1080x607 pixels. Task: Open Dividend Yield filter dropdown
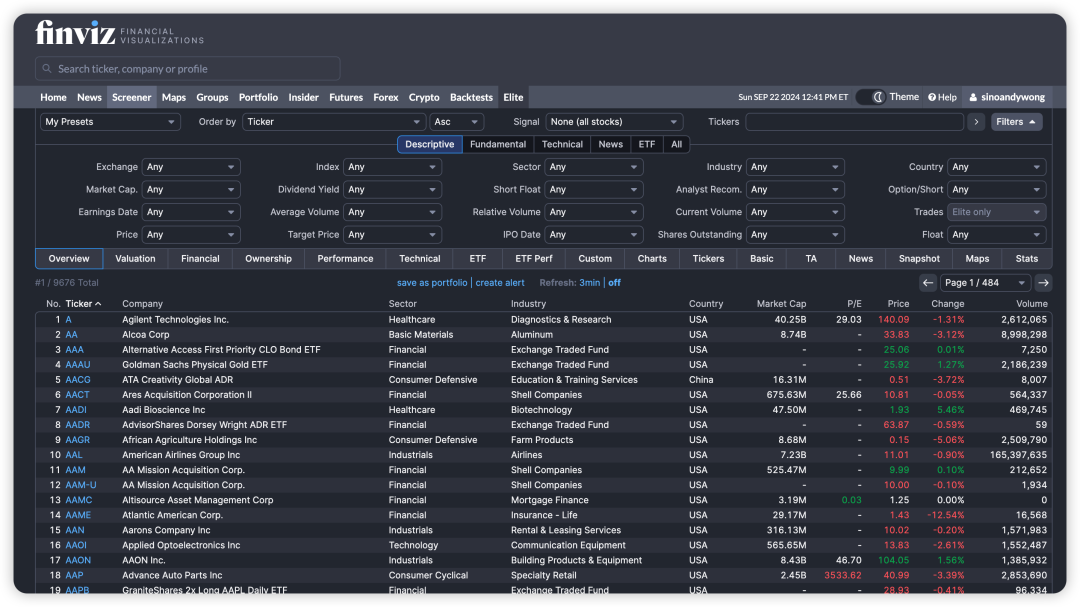pos(393,189)
